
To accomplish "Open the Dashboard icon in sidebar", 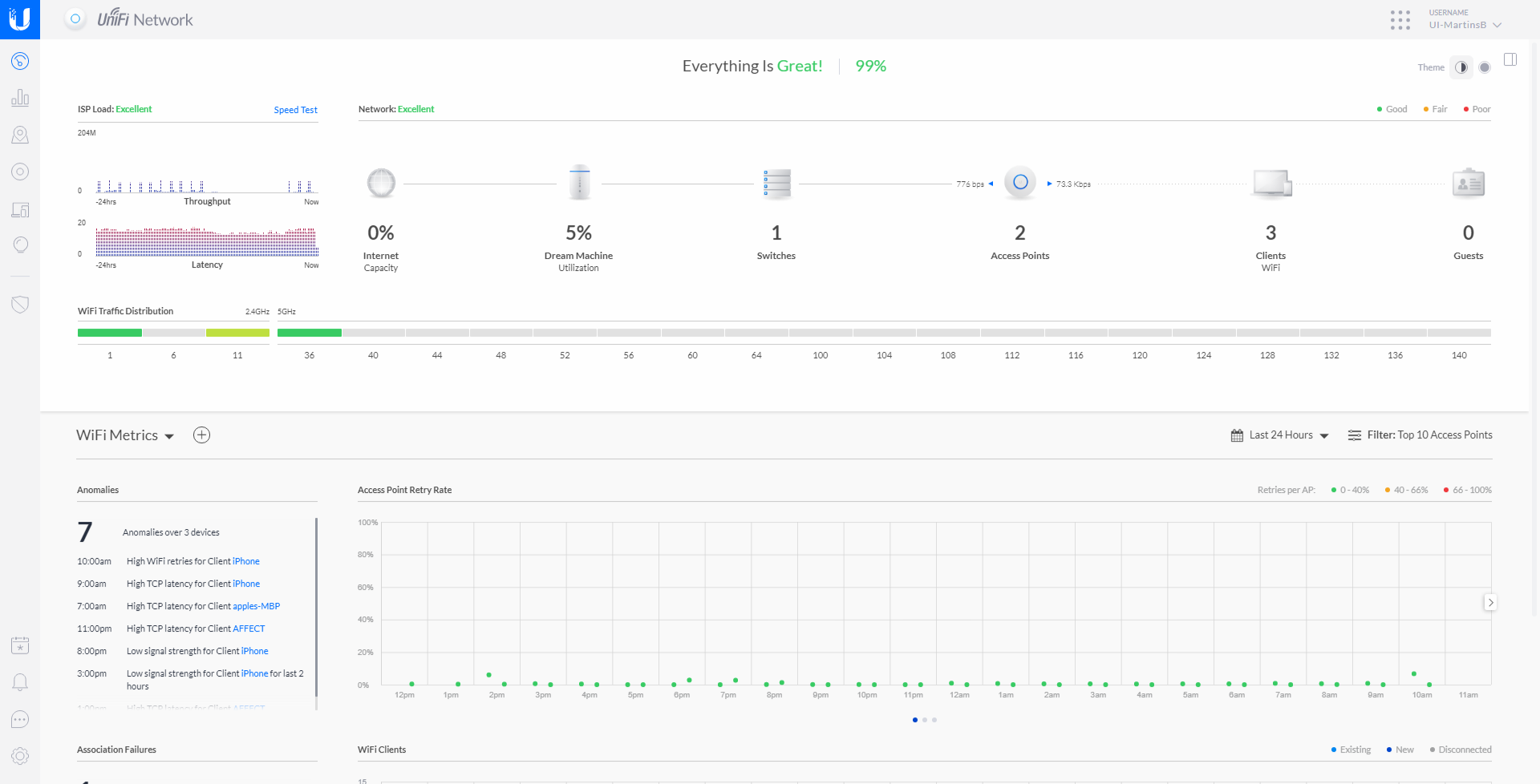I will pyautogui.click(x=20, y=61).
